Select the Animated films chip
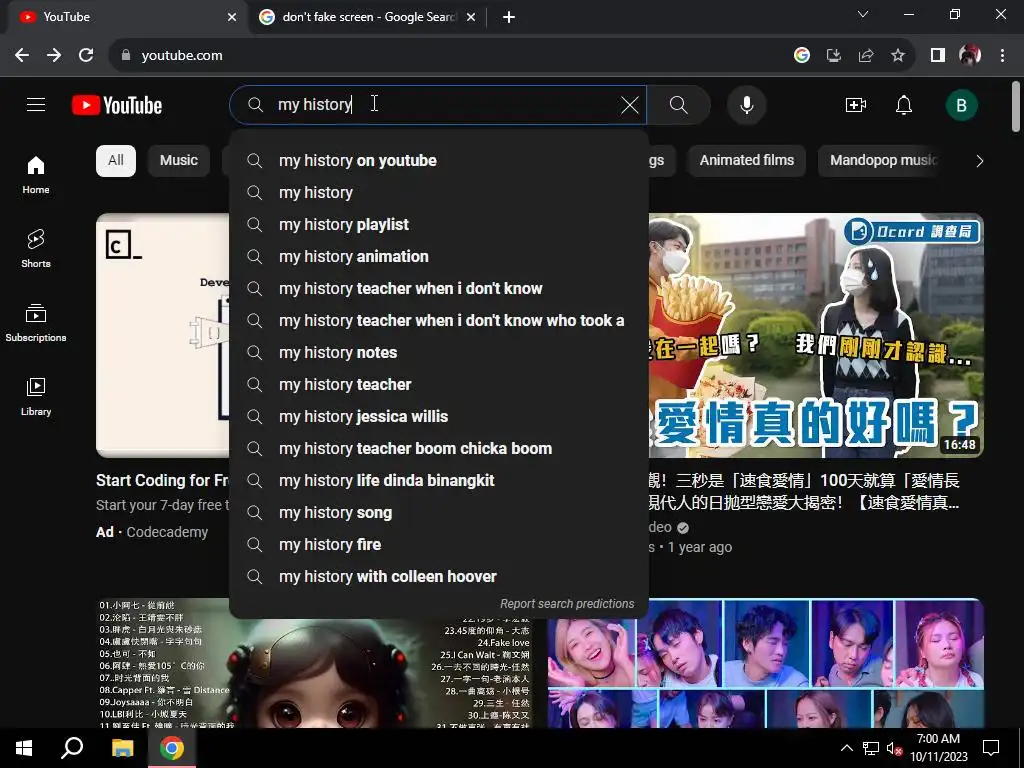The width and height of the screenshot is (1024, 768). 746,161
